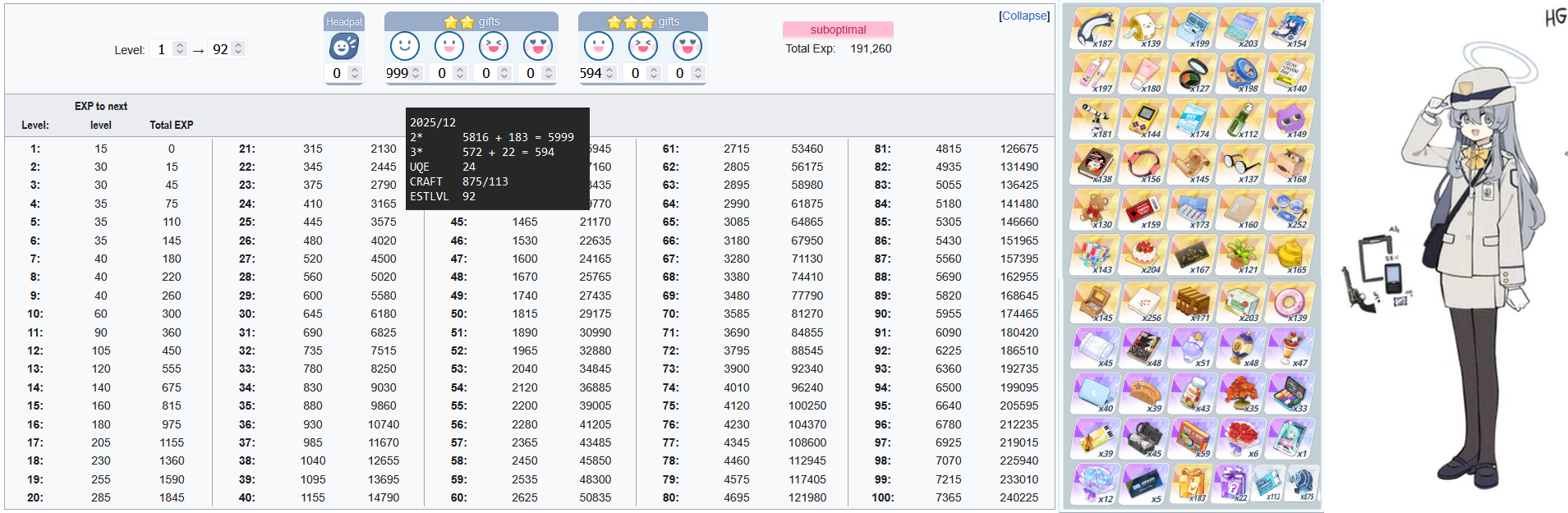Click level 100 total EXP 240225
This screenshot has height=513, width=1568.
[1019, 497]
